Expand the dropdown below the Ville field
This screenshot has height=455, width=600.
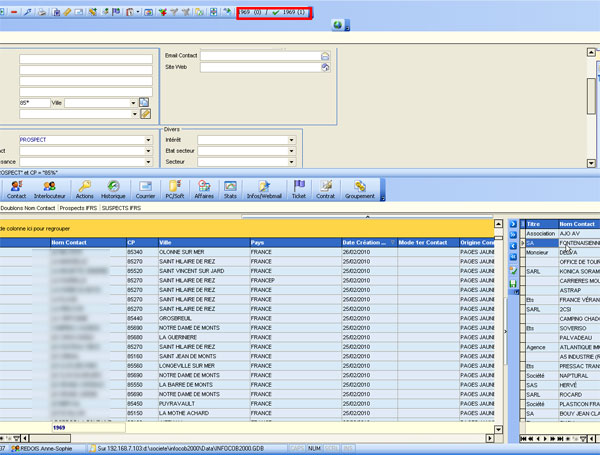(134, 114)
